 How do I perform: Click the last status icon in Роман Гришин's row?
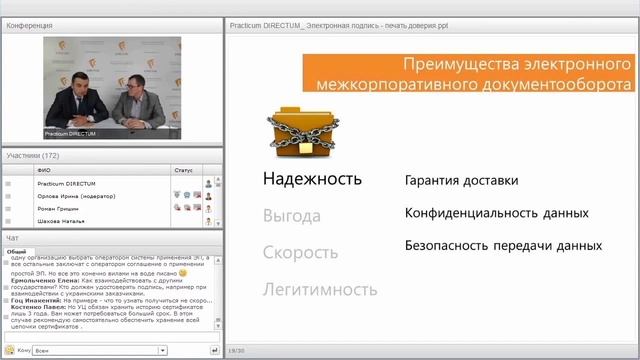click(x=197, y=207)
